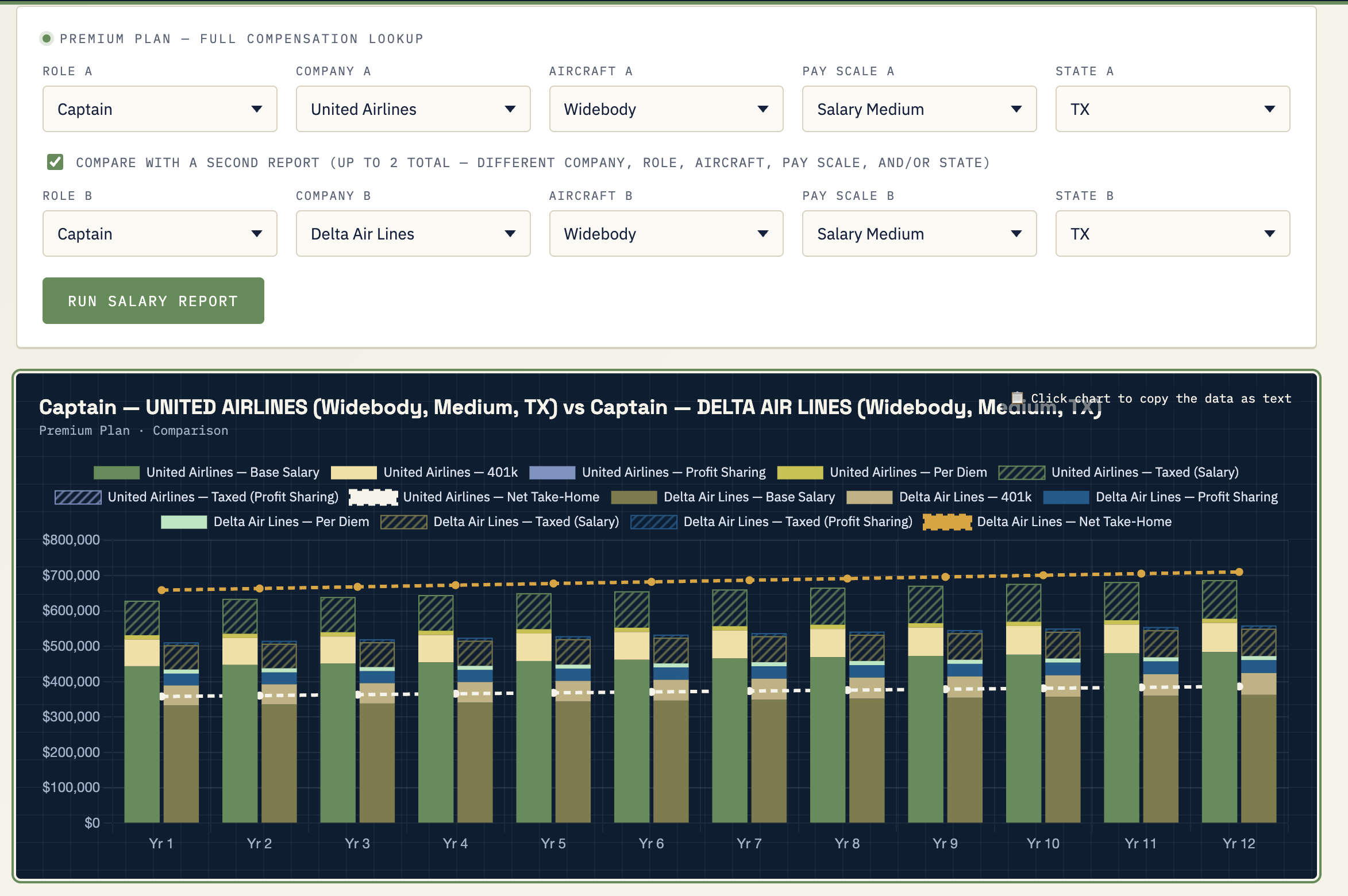Click the 'ROLE A' field label
This screenshot has height=896, width=1348.
pos(67,71)
